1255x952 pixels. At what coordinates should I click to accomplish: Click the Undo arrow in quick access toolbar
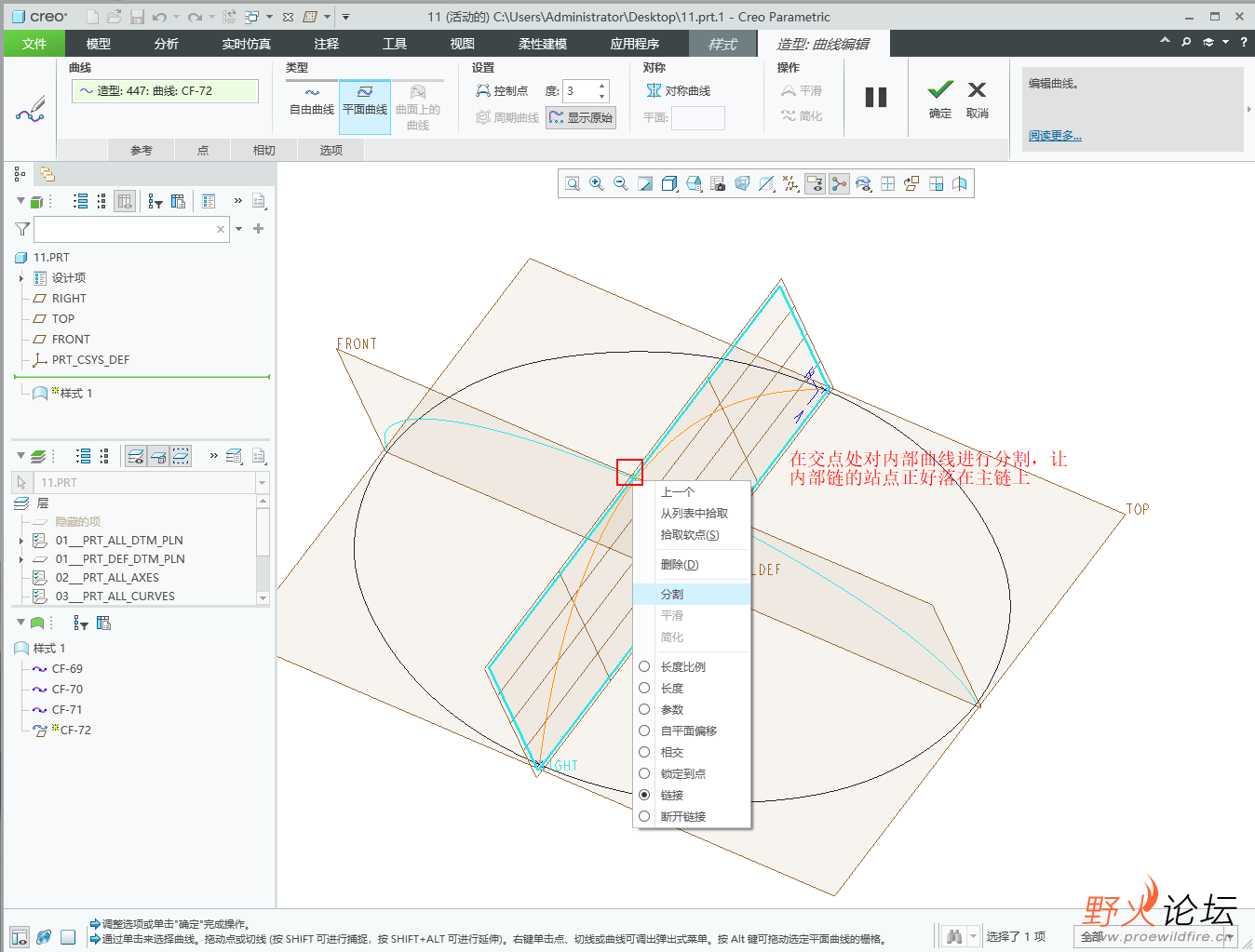160,17
